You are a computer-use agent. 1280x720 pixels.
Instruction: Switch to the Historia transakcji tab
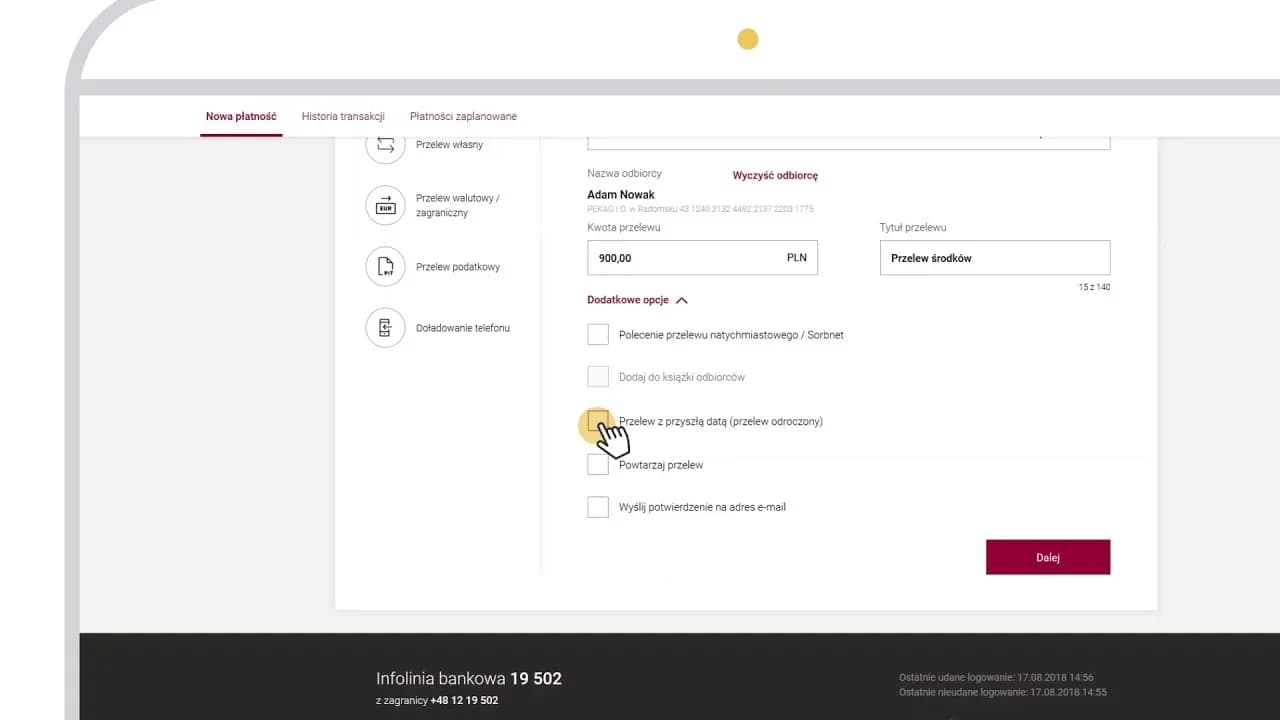[343, 116]
